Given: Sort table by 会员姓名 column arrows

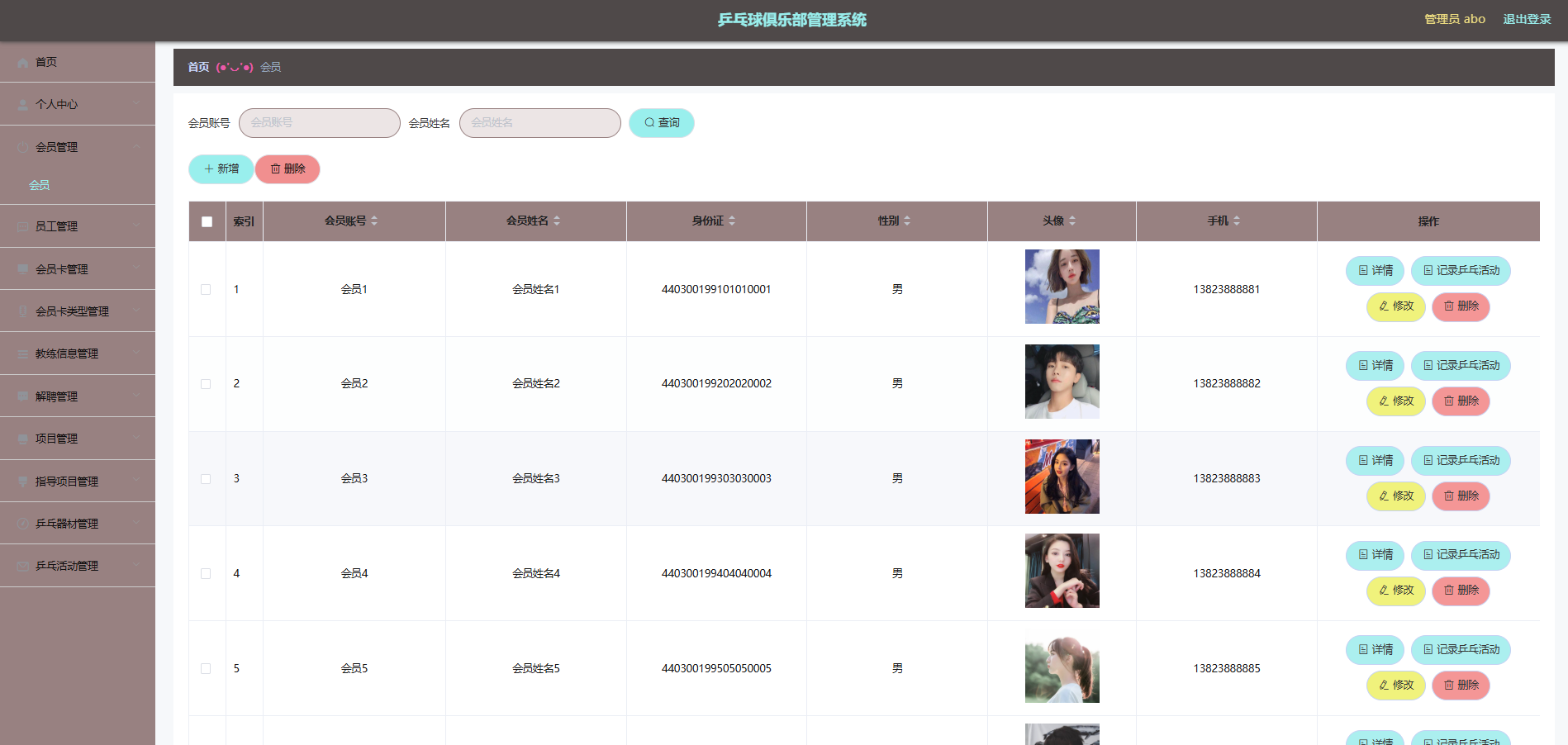Looking at the screenshot, I should [x=557, y=221].
